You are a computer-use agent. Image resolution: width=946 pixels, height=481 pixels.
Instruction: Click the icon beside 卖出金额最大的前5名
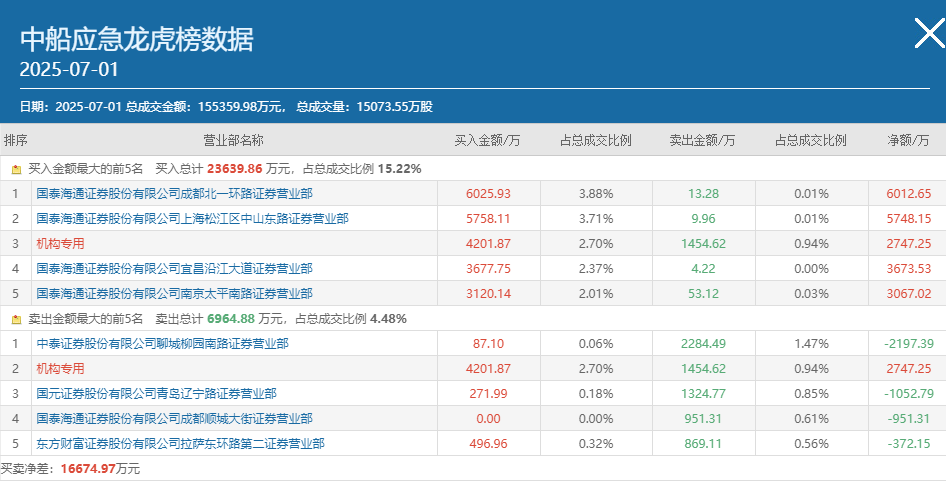click(16, 319)
